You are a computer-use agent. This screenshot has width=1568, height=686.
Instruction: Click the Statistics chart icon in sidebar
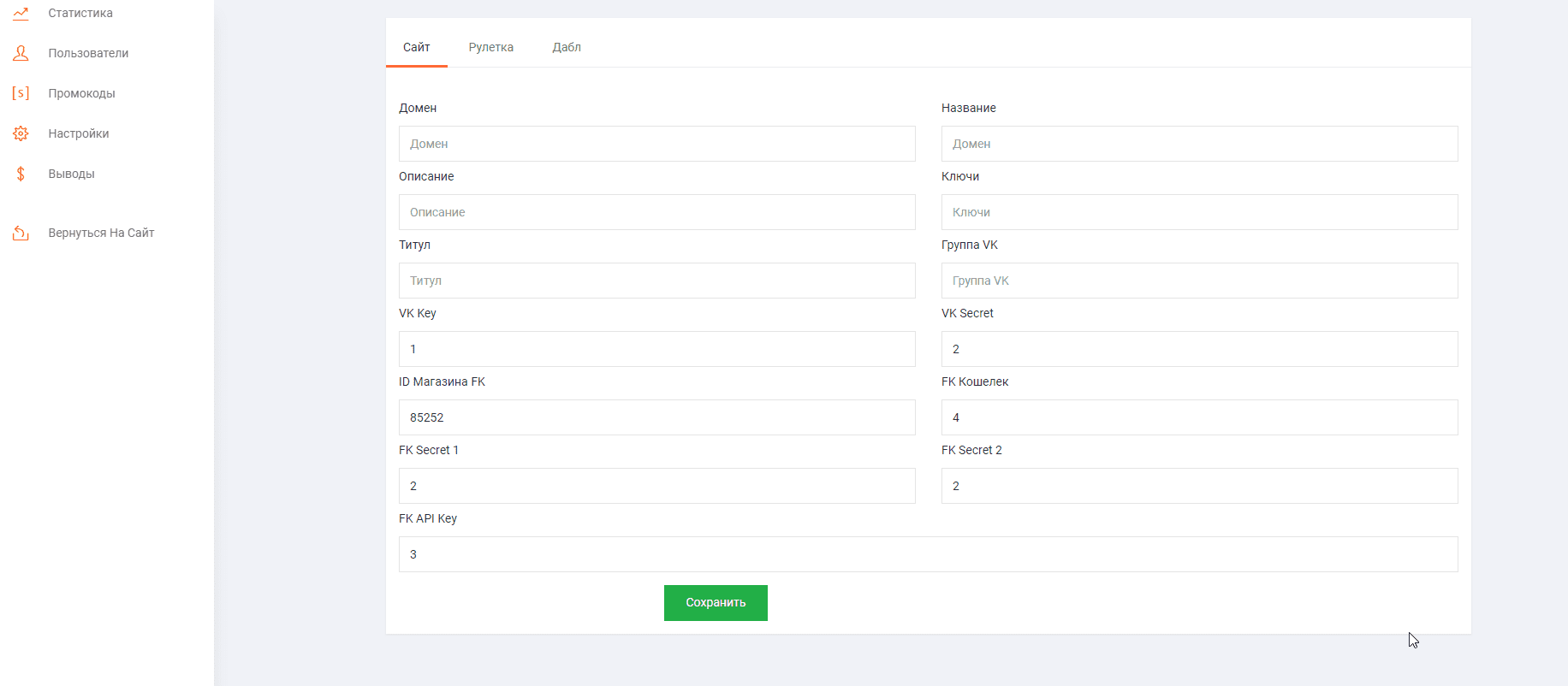point(21,13)
